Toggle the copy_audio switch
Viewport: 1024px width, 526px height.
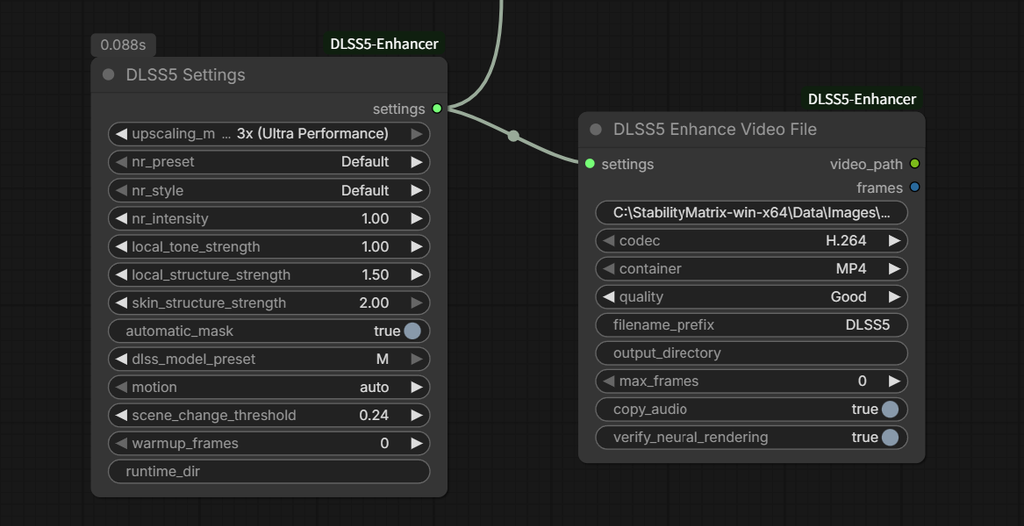pos(890,410)
